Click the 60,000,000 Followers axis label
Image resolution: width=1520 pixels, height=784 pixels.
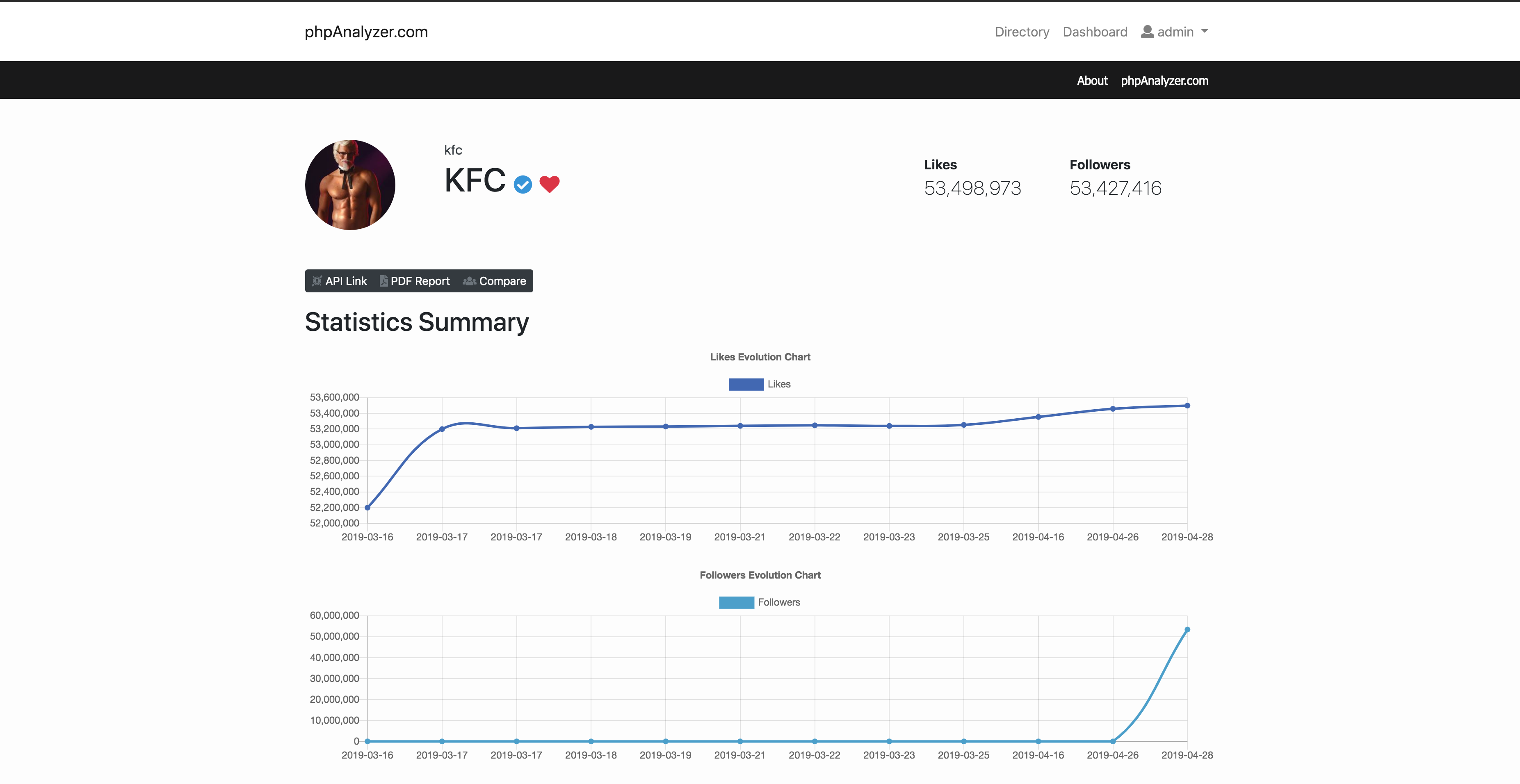tap(335, 616)
